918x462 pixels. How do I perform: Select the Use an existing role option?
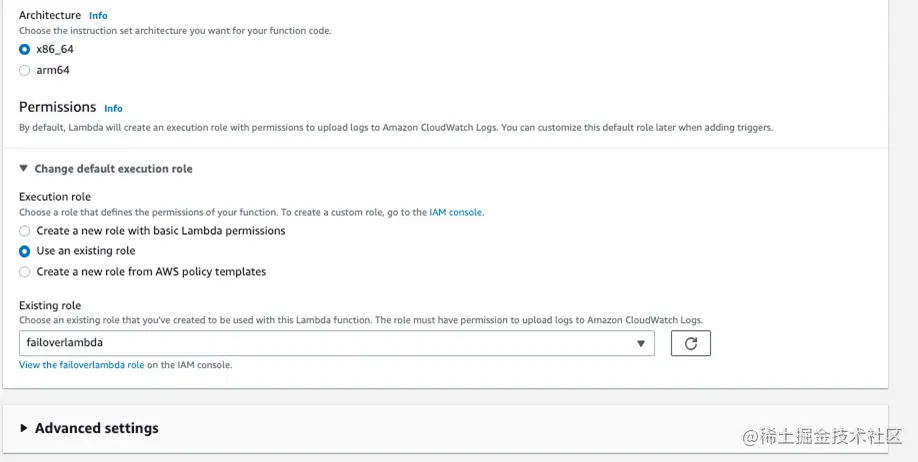pyautogui.click(x=25, y=251)
